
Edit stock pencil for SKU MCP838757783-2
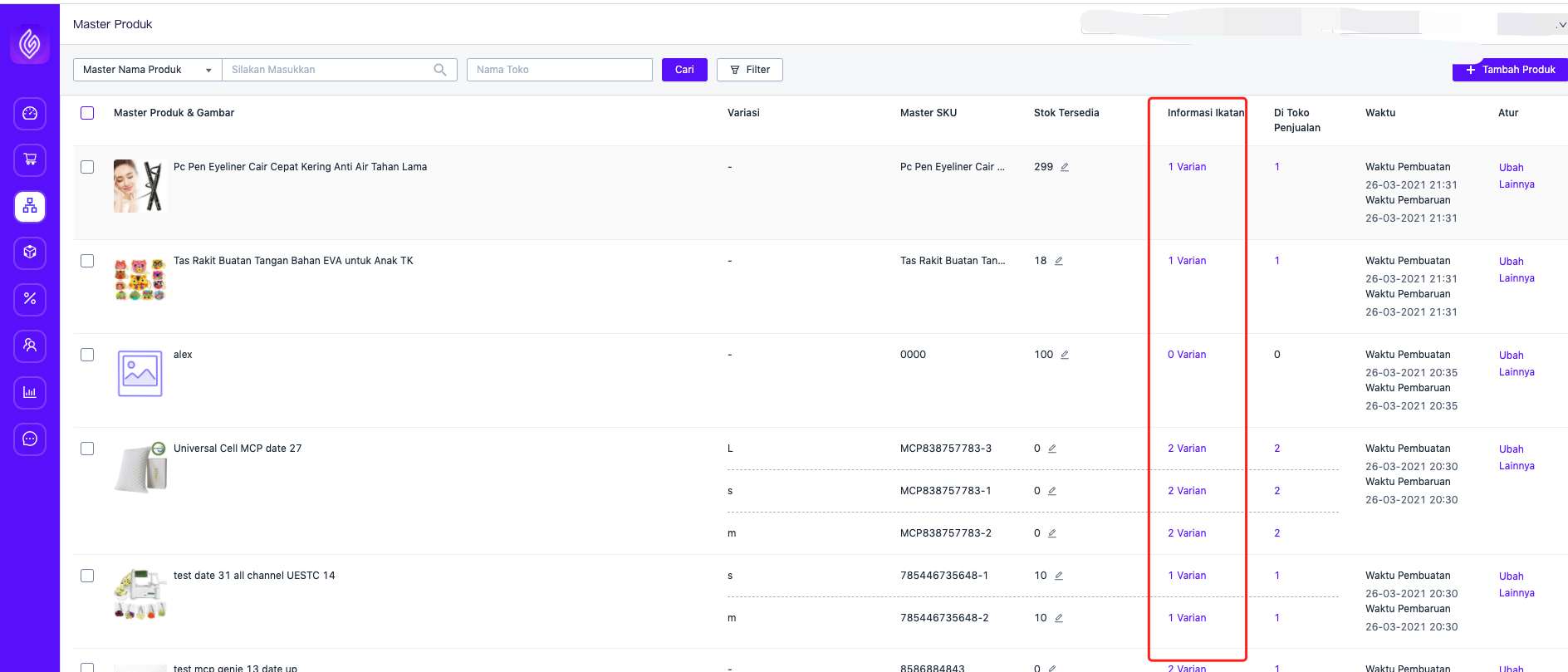pos(1052,533)
